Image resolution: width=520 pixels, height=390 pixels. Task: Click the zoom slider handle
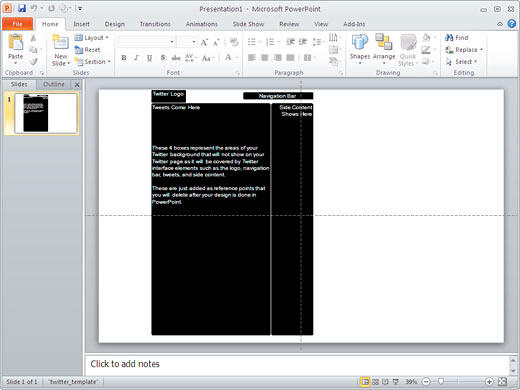point(441,382)
